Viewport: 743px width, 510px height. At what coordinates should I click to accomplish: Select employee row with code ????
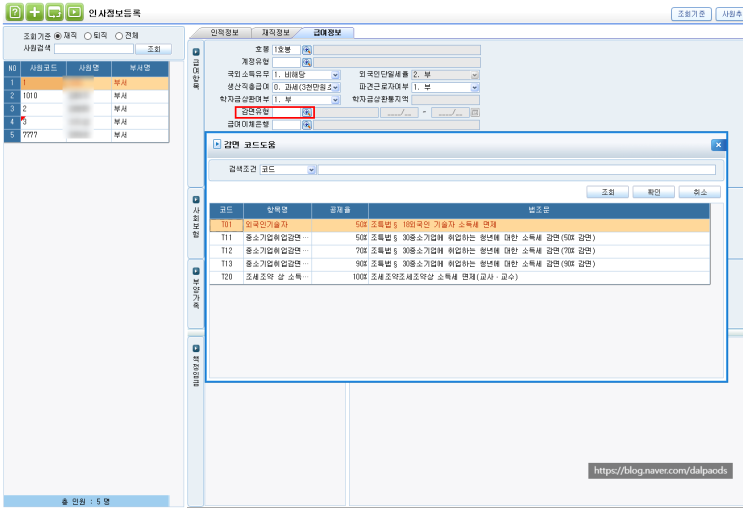(86, 135)
